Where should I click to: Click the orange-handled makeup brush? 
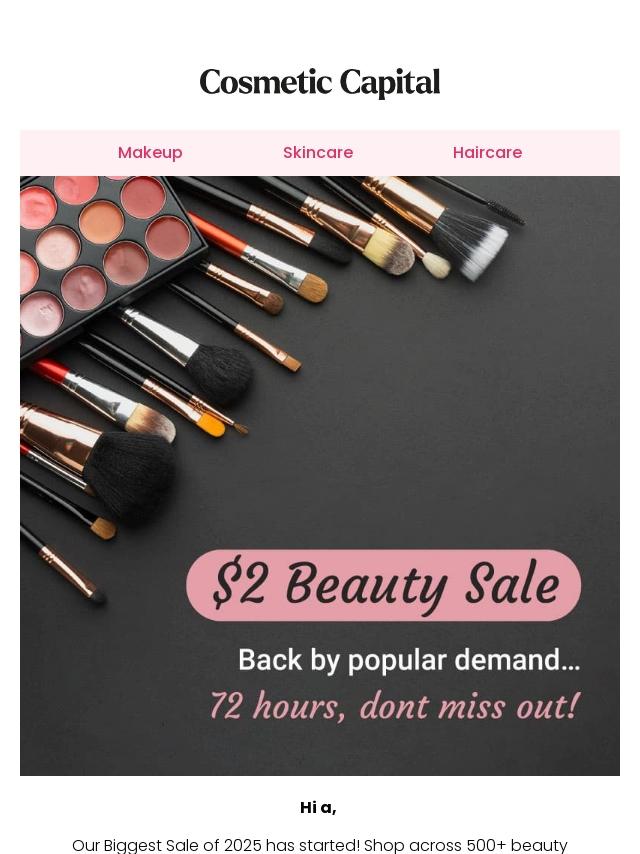click(x=258, y=258)
